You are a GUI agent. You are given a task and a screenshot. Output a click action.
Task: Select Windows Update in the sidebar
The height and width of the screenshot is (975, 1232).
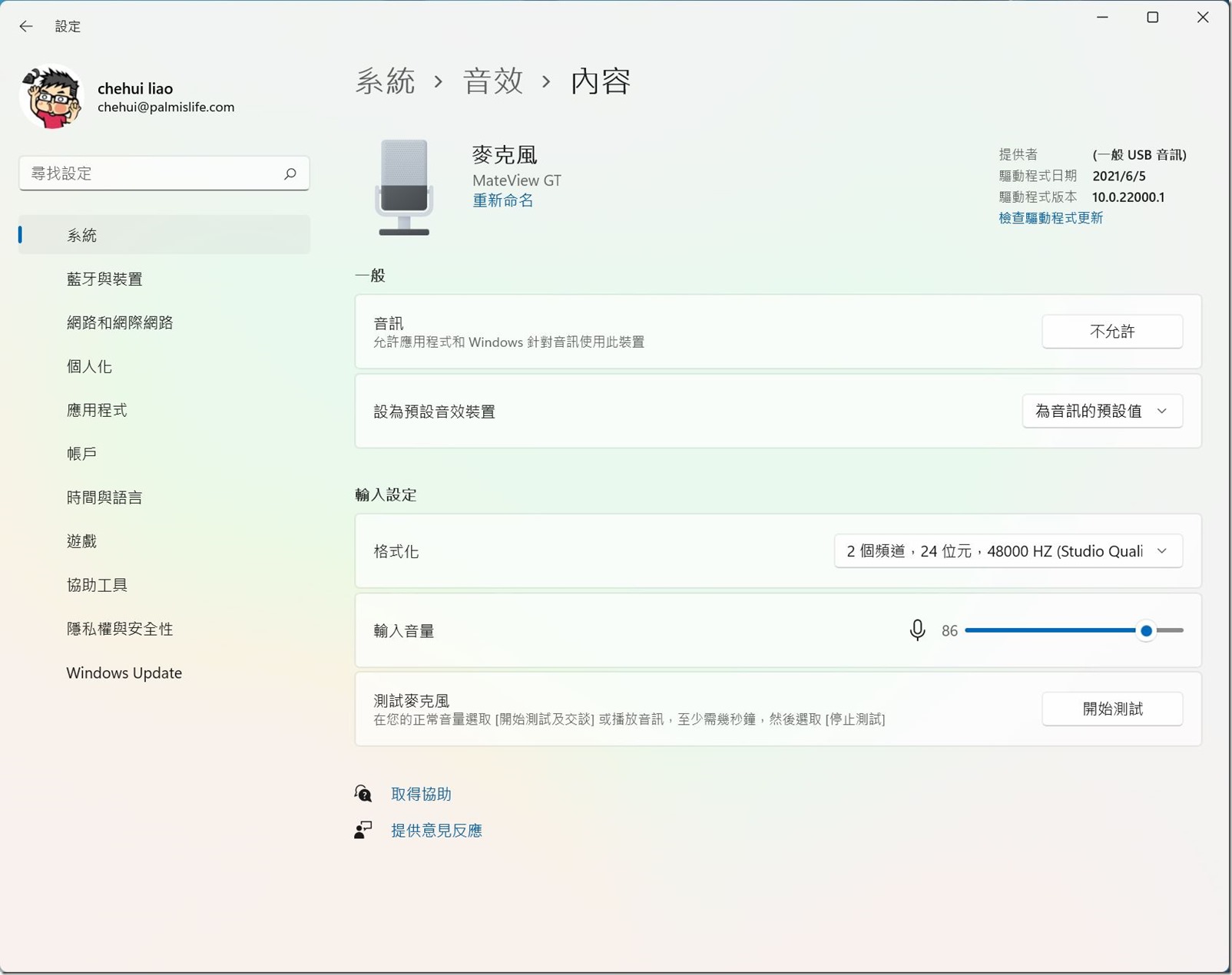pos(124,673)
